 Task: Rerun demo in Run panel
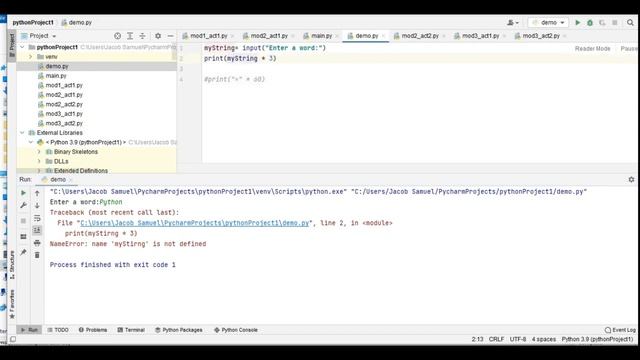point(23,193)
